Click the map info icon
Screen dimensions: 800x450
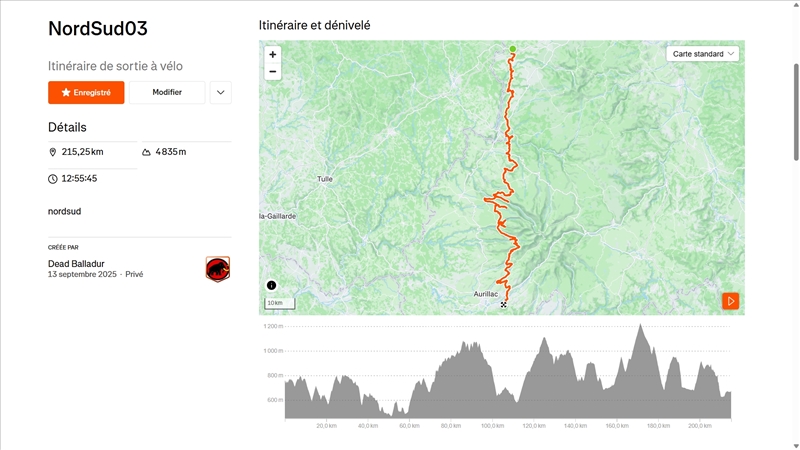[271, 285]
